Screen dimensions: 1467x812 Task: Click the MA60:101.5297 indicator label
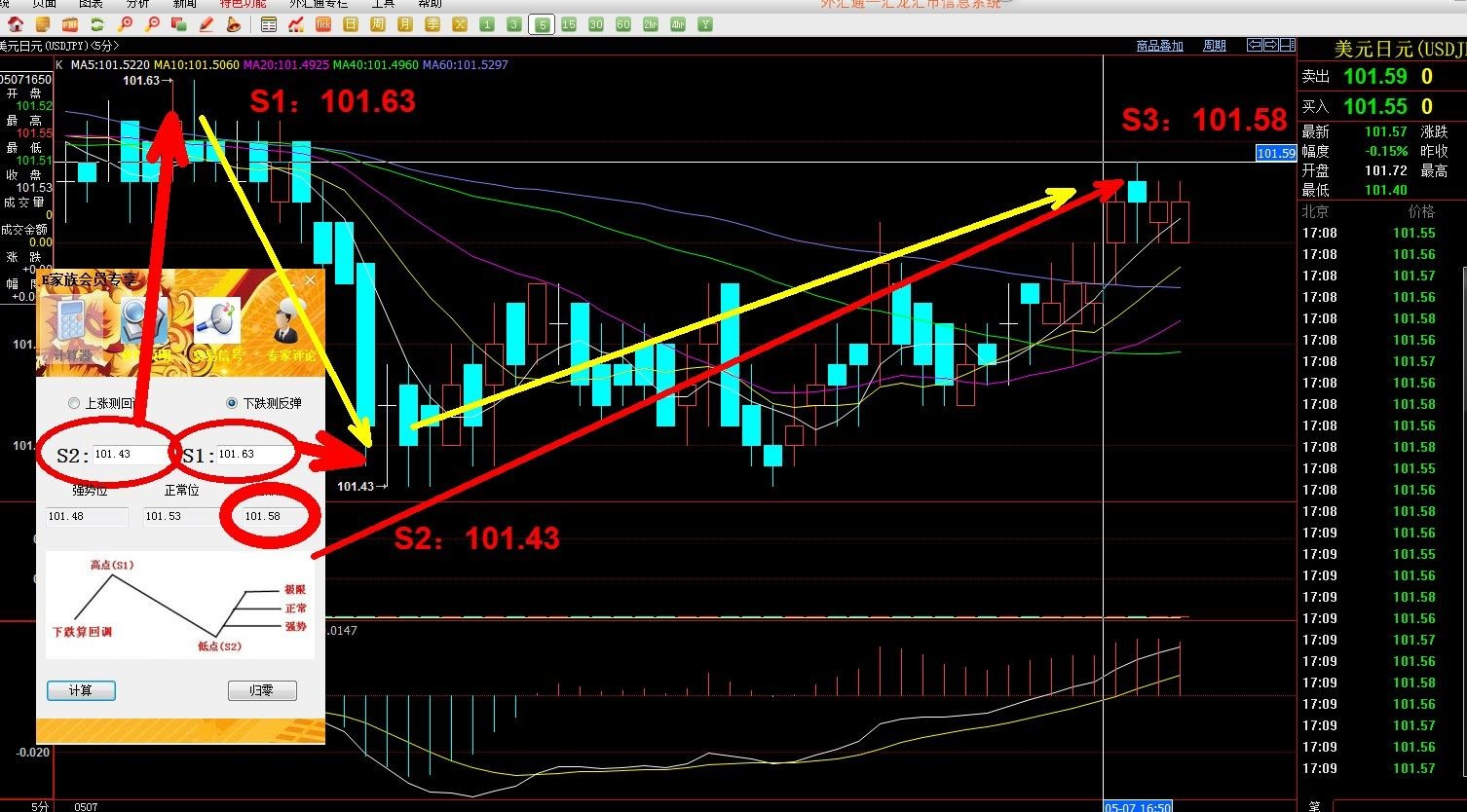click(x=466, y=65)
